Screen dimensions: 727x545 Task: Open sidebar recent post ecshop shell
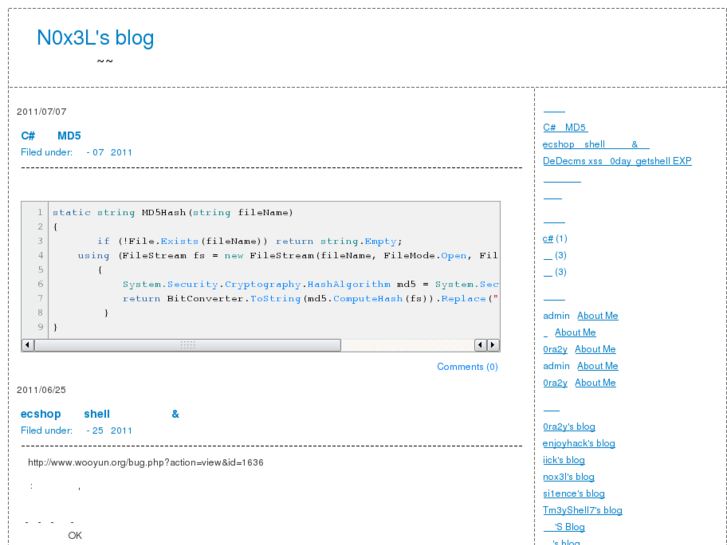click(x=596, y=144)
